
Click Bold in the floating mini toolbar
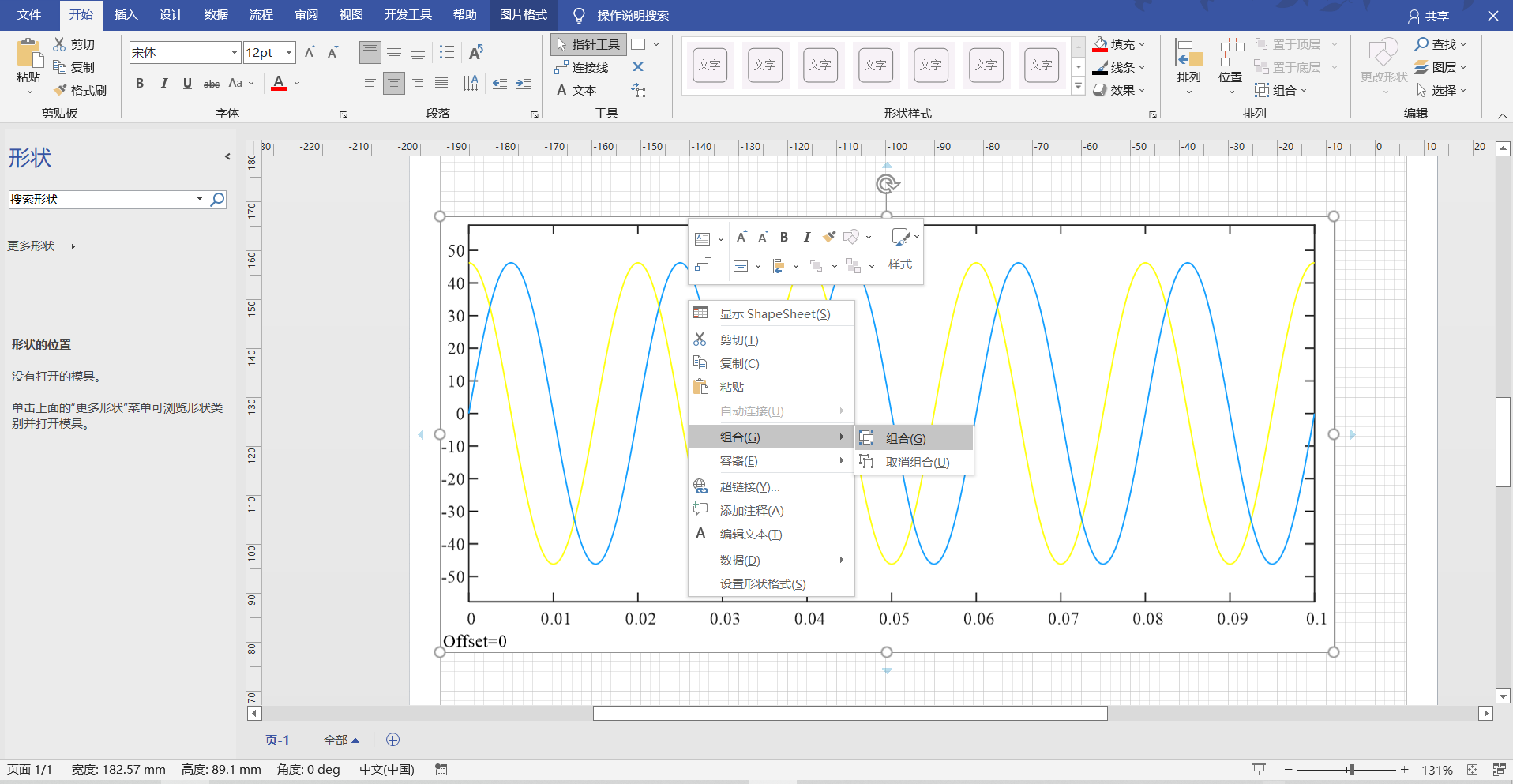784,237
